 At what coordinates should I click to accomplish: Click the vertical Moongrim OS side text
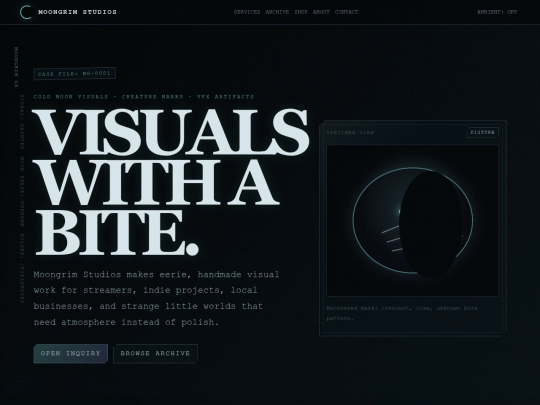pos(16,67)
